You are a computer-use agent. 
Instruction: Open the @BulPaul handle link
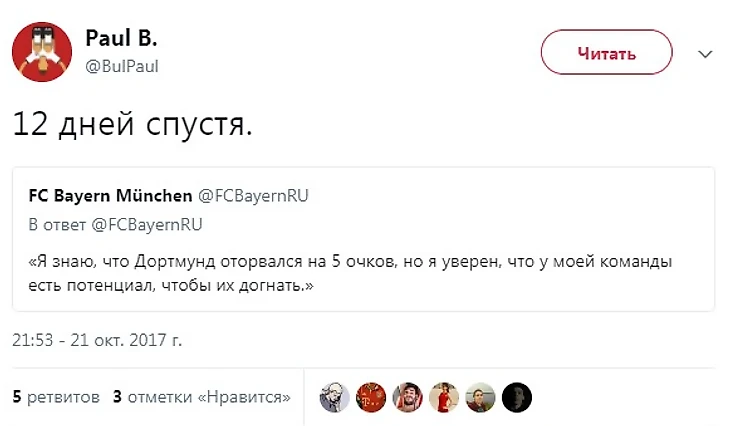(122, 66)
